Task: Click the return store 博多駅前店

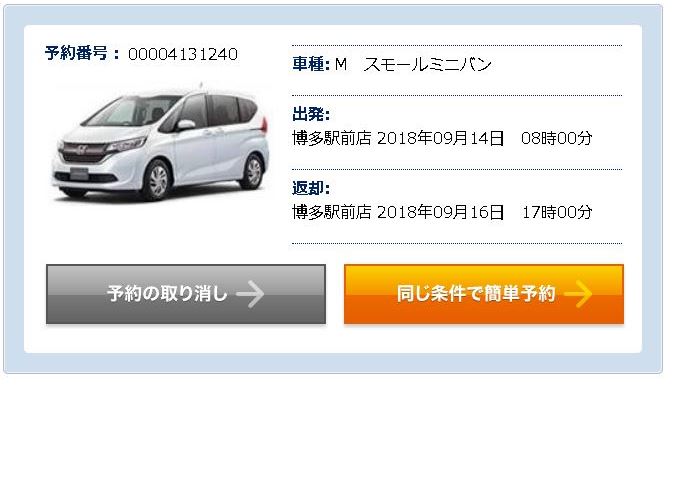Action: click(332, 212)
